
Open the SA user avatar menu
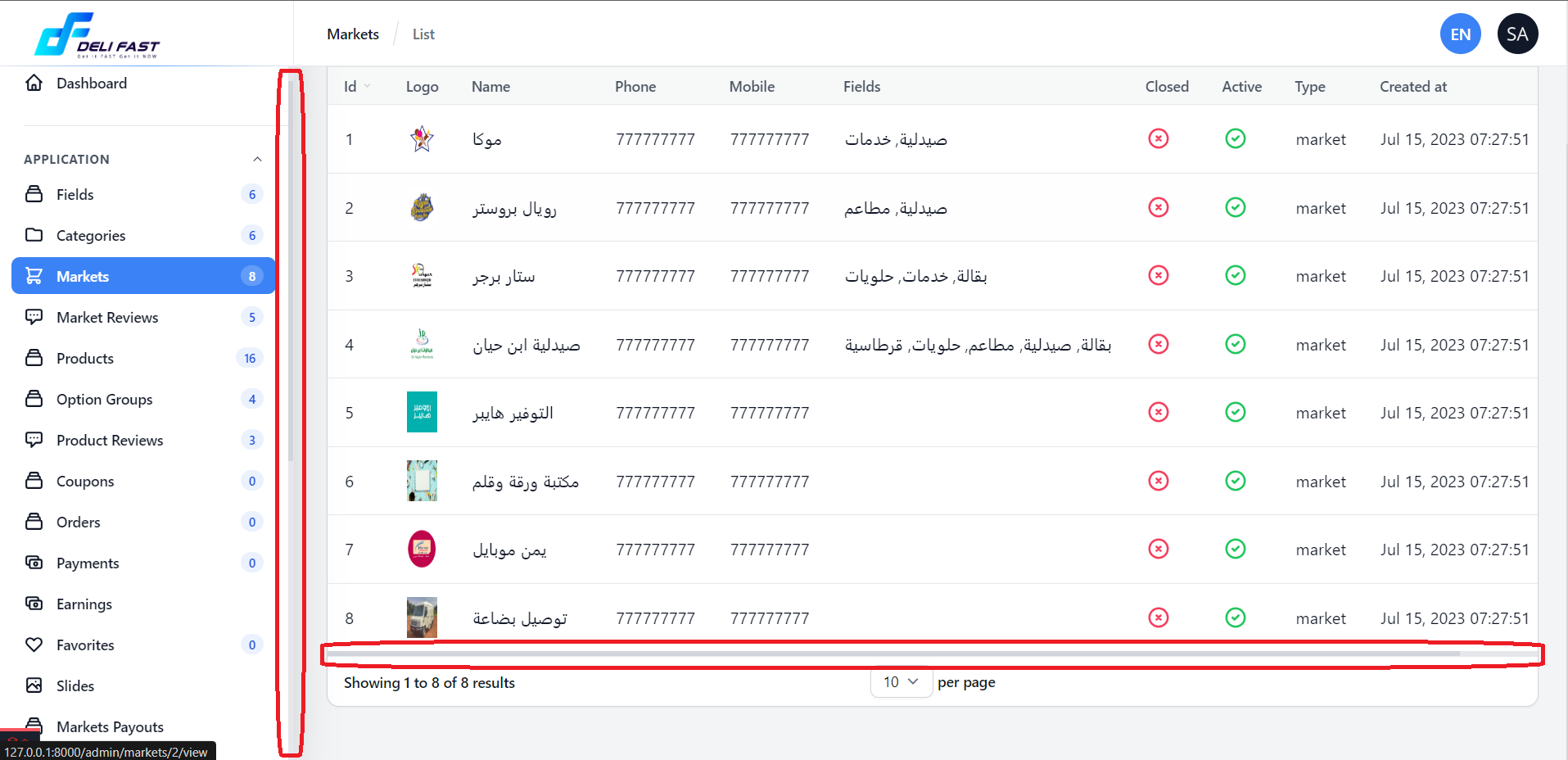[1516, 34]
